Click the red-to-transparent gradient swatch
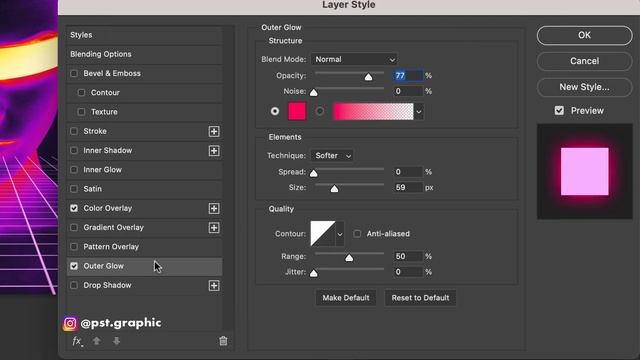This screenshot has width=640, height=360. point(373,111)
